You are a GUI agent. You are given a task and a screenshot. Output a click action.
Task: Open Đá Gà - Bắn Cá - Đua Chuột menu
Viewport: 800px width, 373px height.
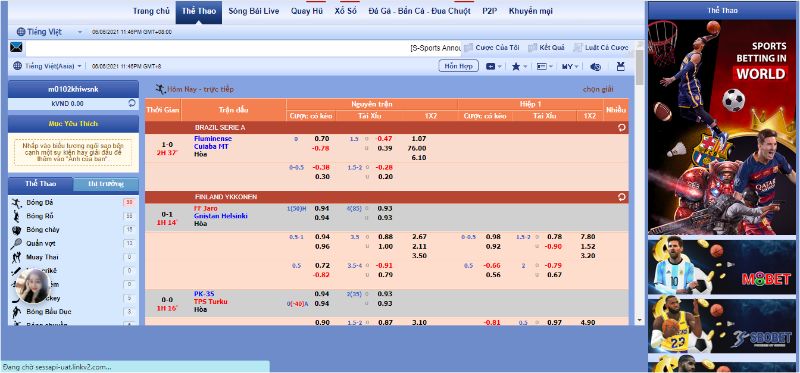[419, 11]
